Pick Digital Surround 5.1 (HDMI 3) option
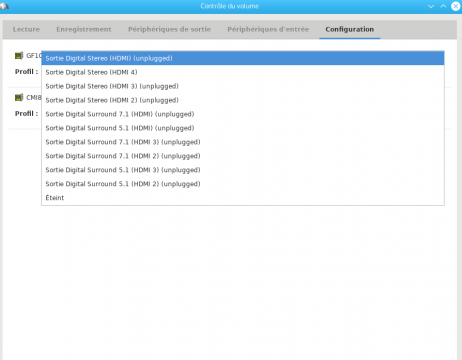Image resolution: width=462 pixels, height=360 pixels. 243,170
